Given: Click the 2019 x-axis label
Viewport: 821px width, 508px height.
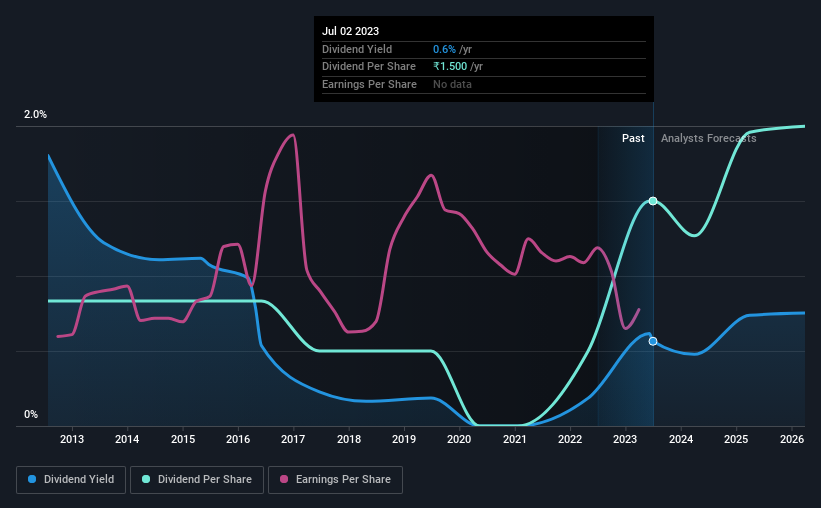Looking at the screenshot, I should click(404, 439).
